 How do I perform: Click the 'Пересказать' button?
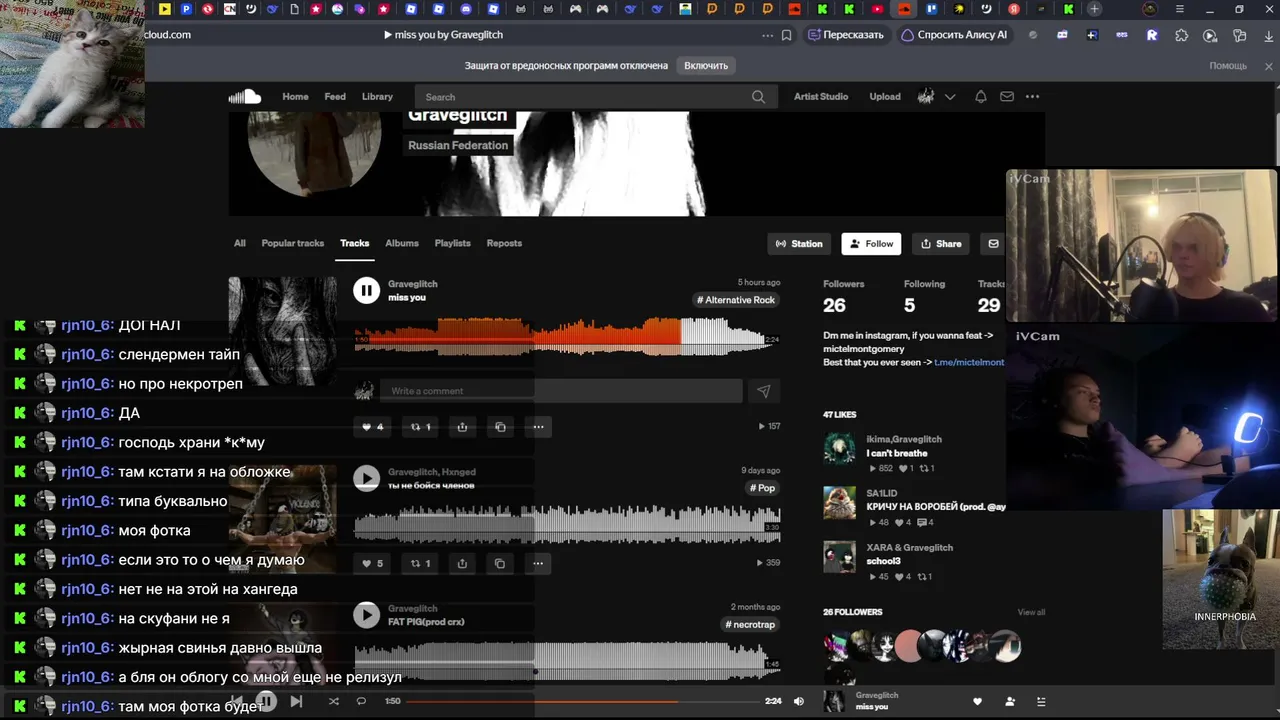(846, 35)
